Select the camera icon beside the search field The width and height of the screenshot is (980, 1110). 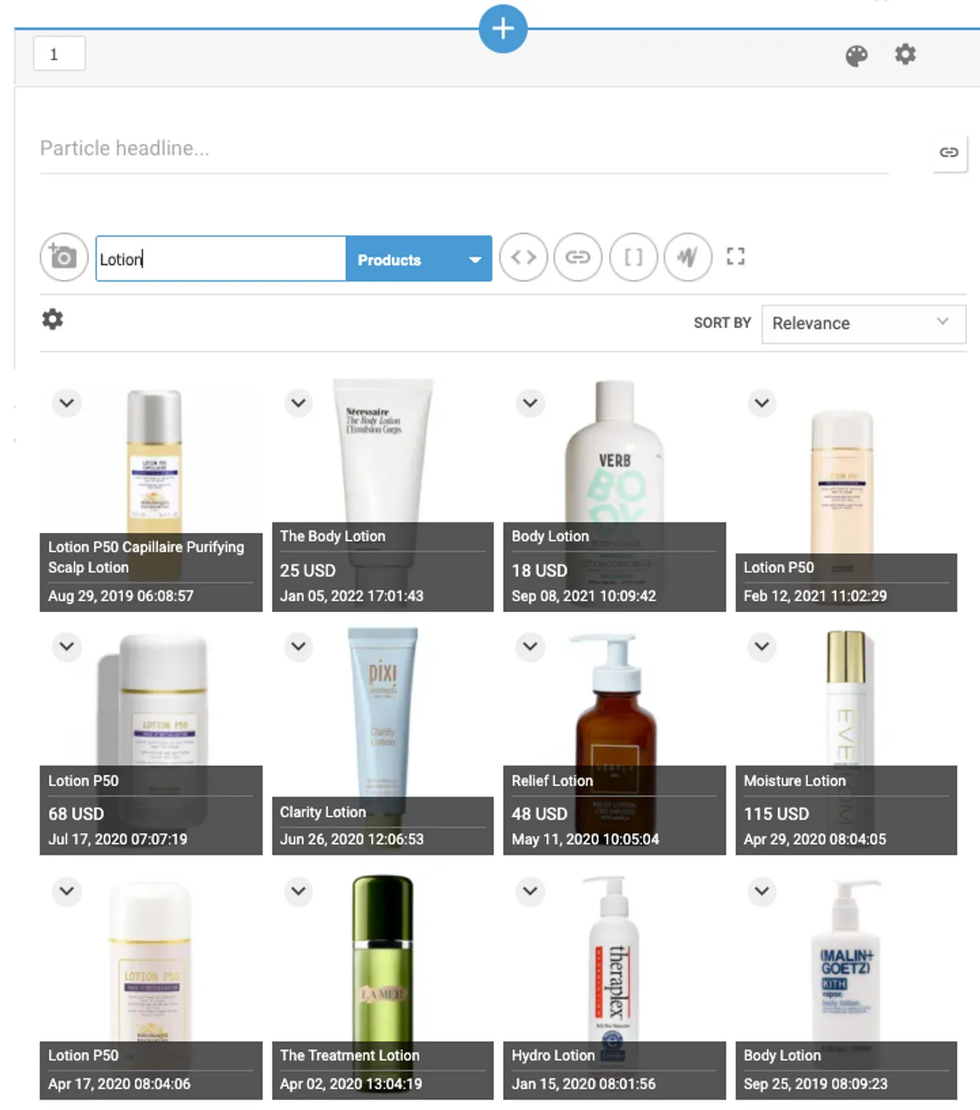pyautogui.click(x=63, y=257)
